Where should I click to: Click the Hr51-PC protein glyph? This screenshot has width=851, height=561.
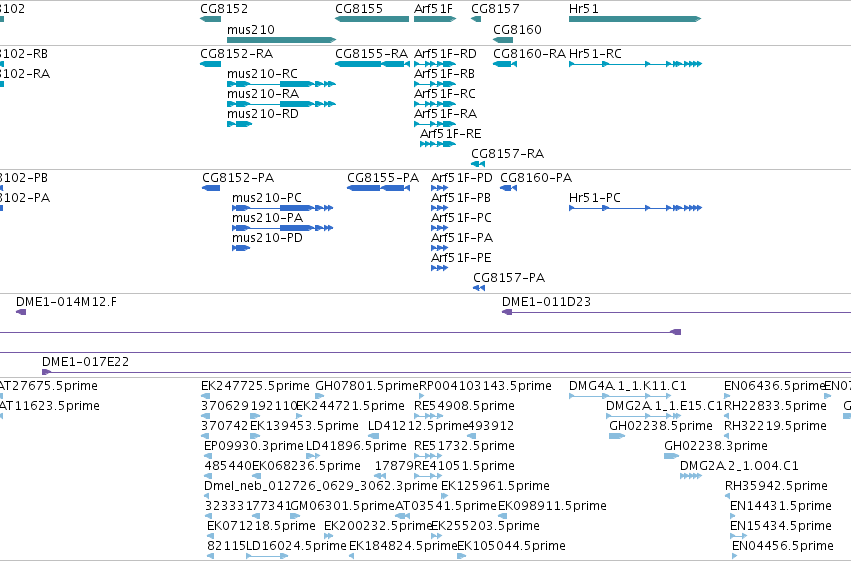[x=636, y=208]
